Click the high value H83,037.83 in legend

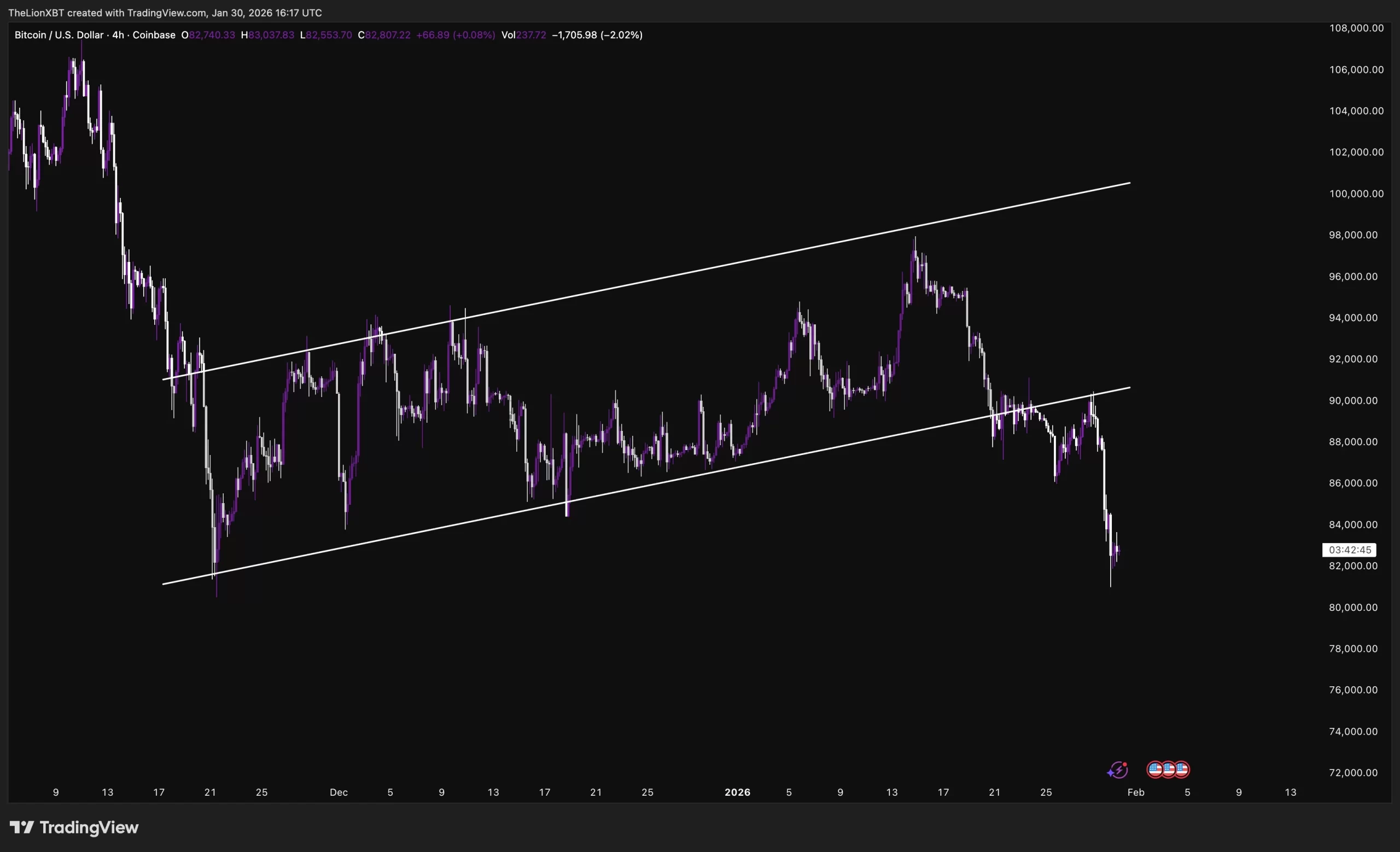coord(267,35)
